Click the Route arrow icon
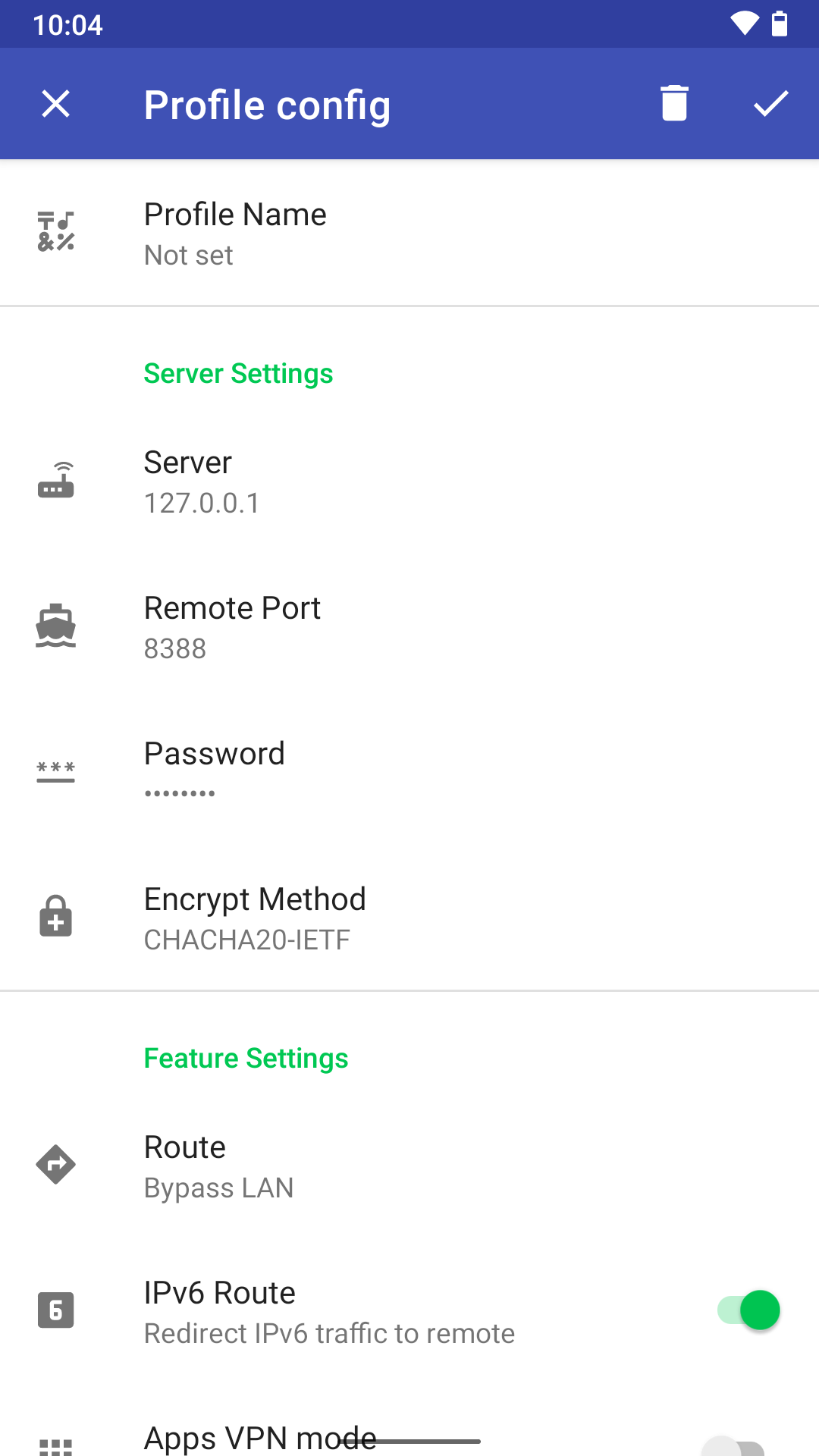Screen dimensions: 819x1456 pos(55,1165)
